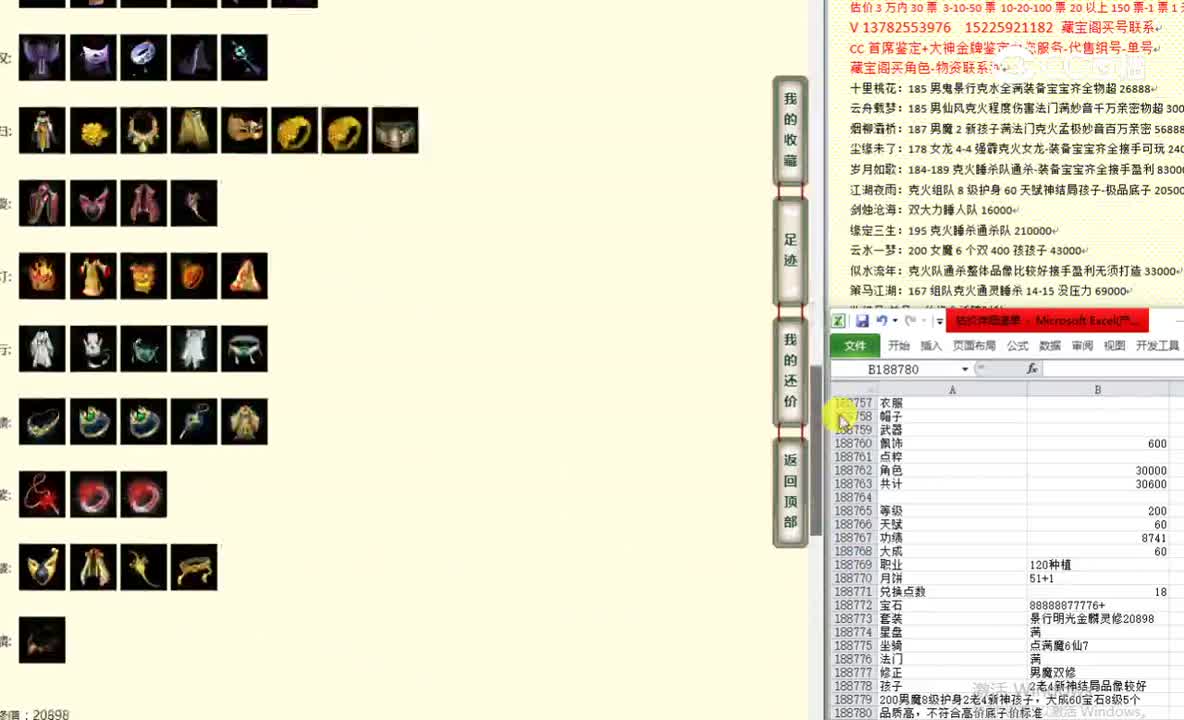Click the cell containing 88888877776+

[1097, 605]
